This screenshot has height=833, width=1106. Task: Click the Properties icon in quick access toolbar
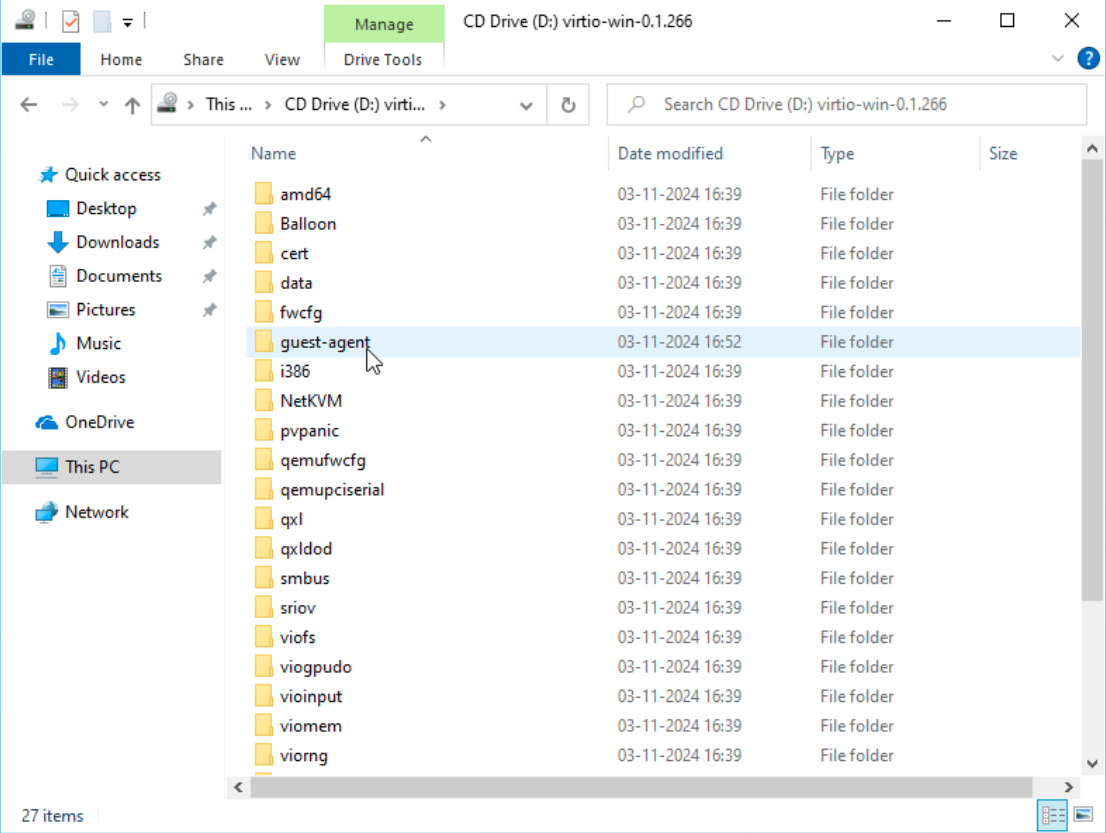tap(70, 21)
